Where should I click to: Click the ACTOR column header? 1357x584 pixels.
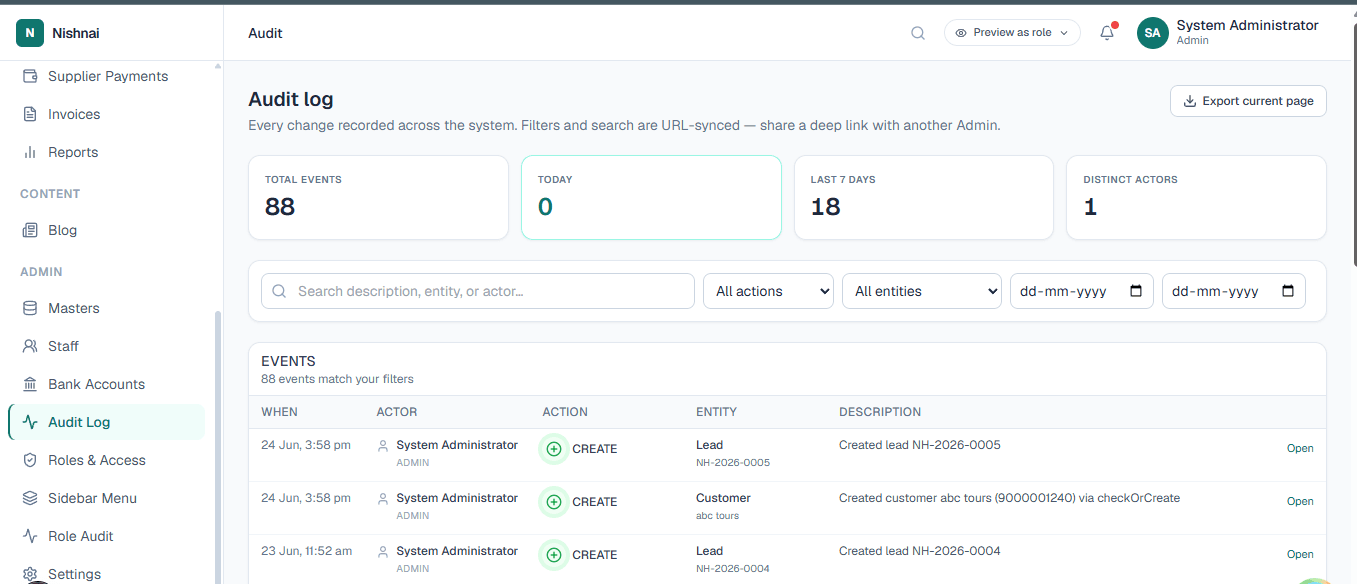397,412
